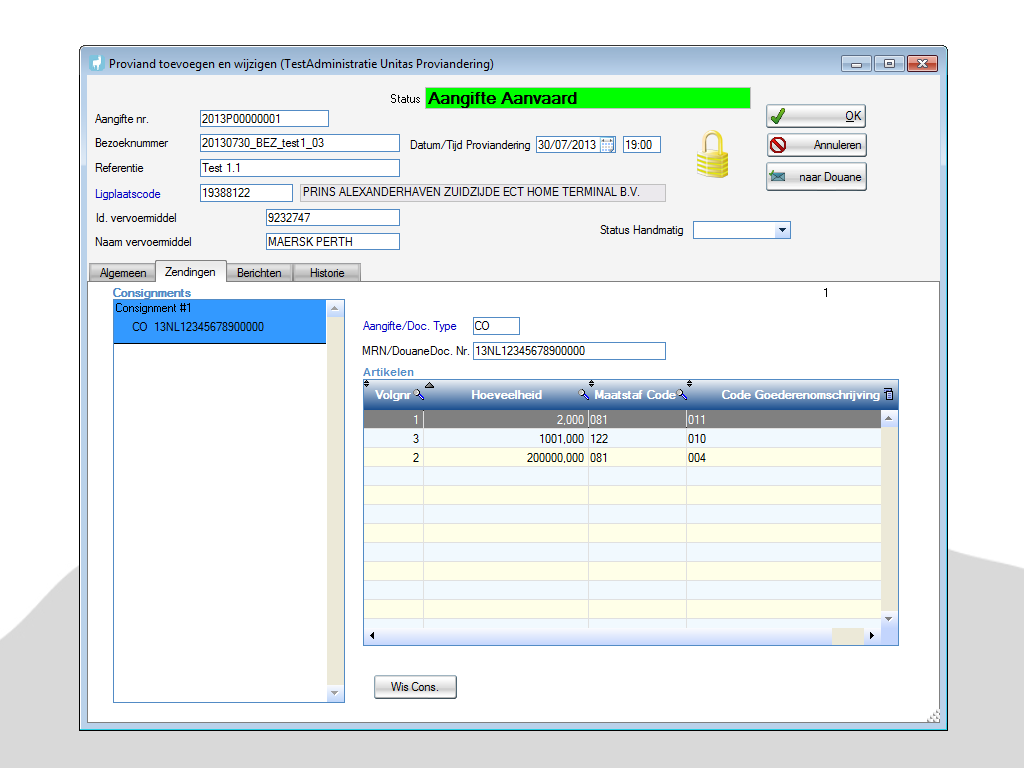
Task: Click the sort triangle above the Volgnr column
Action: click(429, 385)
